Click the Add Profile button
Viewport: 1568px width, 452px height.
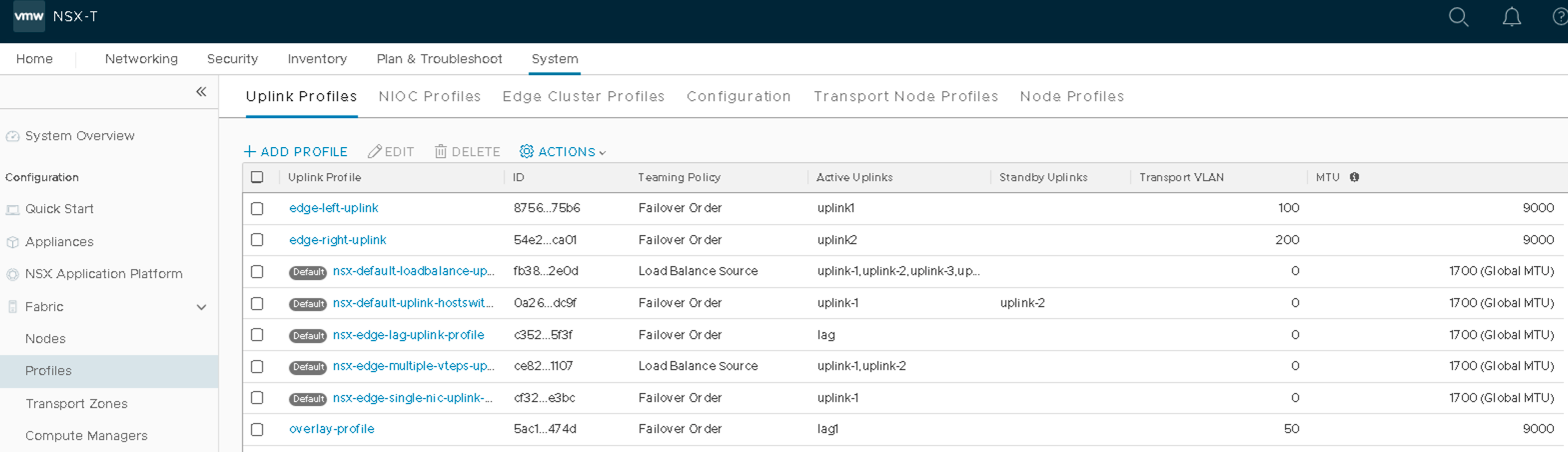point(296,152)
